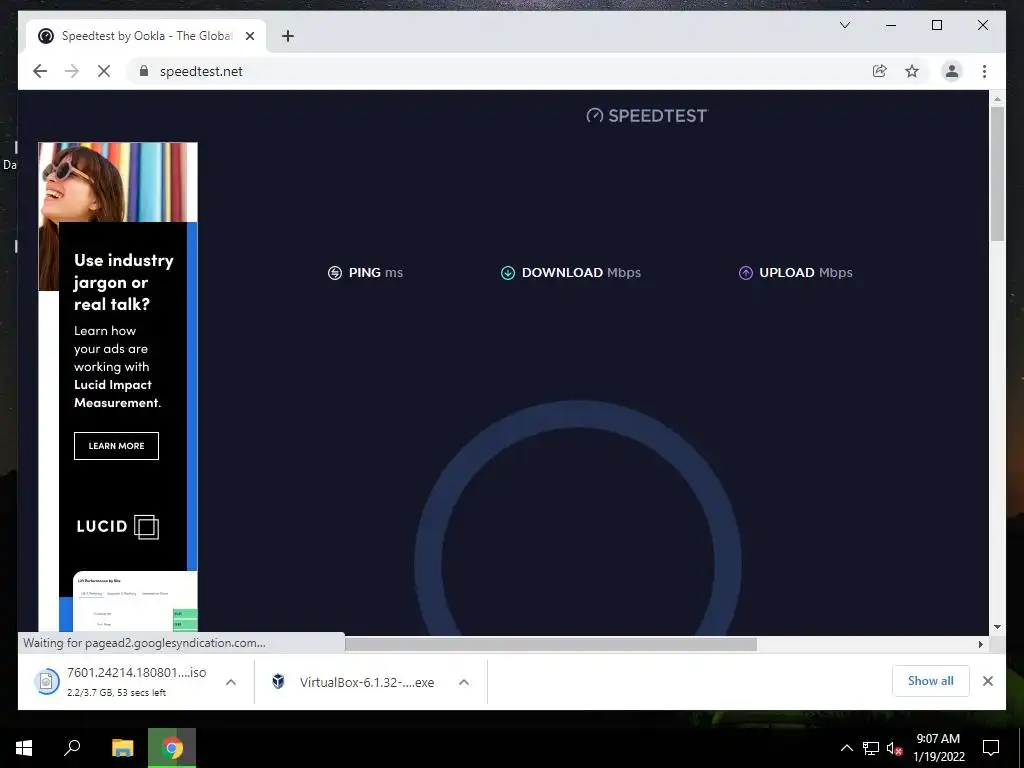Click the grayed forward navigation arrow
1024x768 pixels.
(x=72, y=71)
